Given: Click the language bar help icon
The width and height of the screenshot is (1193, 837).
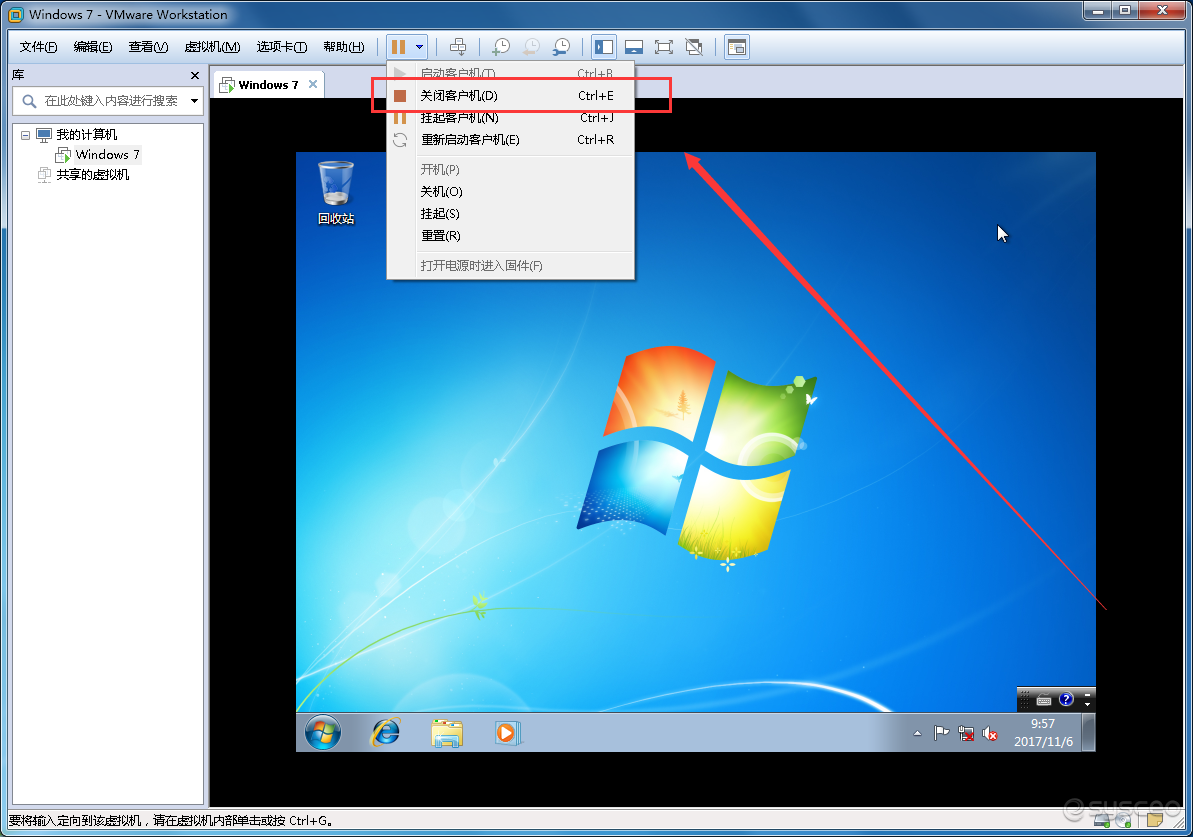Looking at the screenshot, I should point(1066,699).
